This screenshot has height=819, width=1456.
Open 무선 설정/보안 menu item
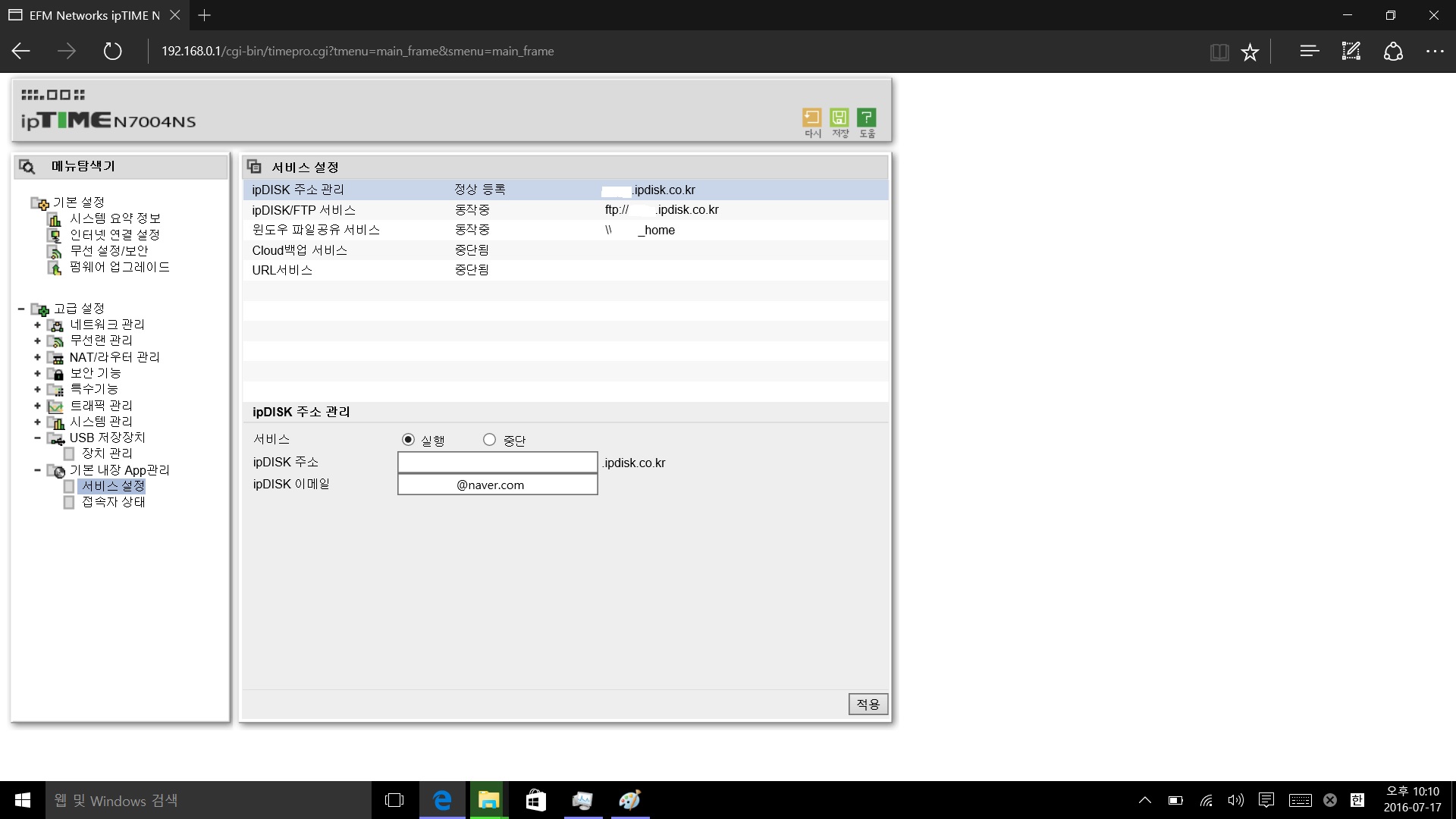(109, 251)
